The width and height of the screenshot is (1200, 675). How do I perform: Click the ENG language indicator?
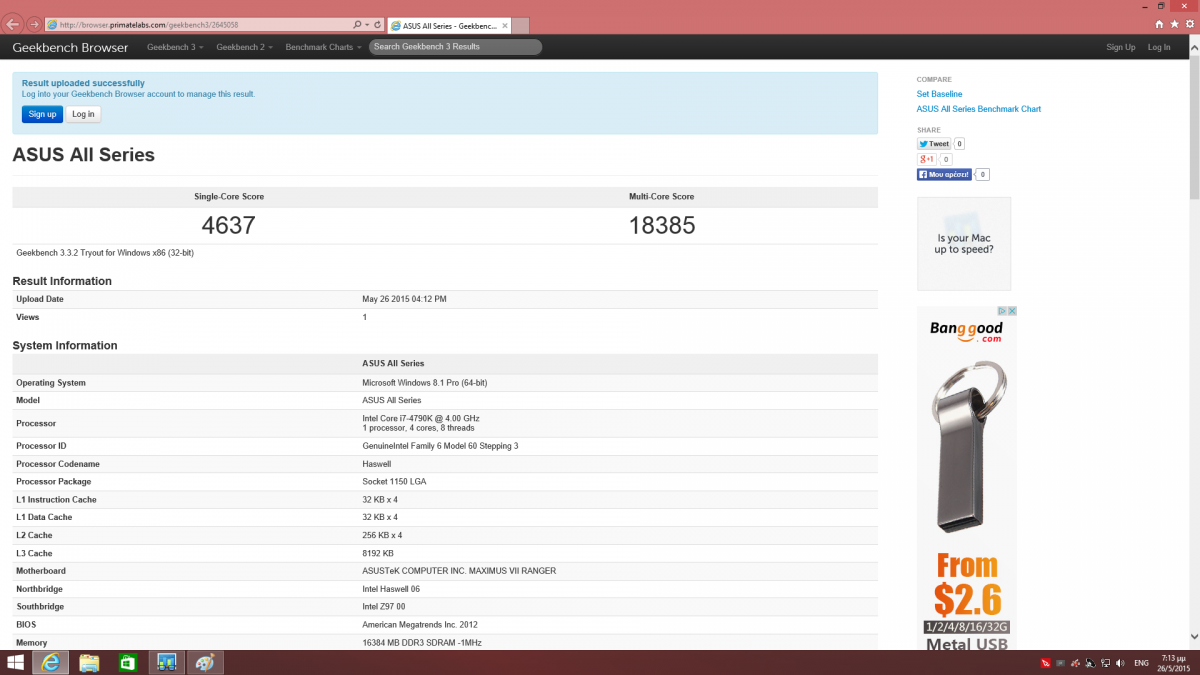click(x=1141, y=663)
